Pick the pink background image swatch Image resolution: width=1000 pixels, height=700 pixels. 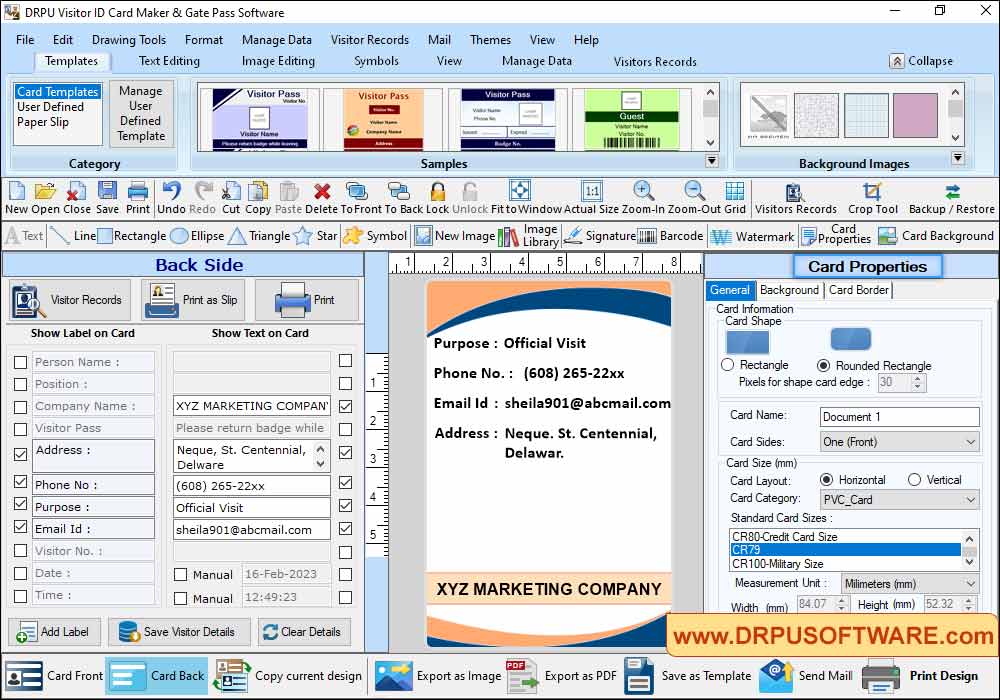915,115
